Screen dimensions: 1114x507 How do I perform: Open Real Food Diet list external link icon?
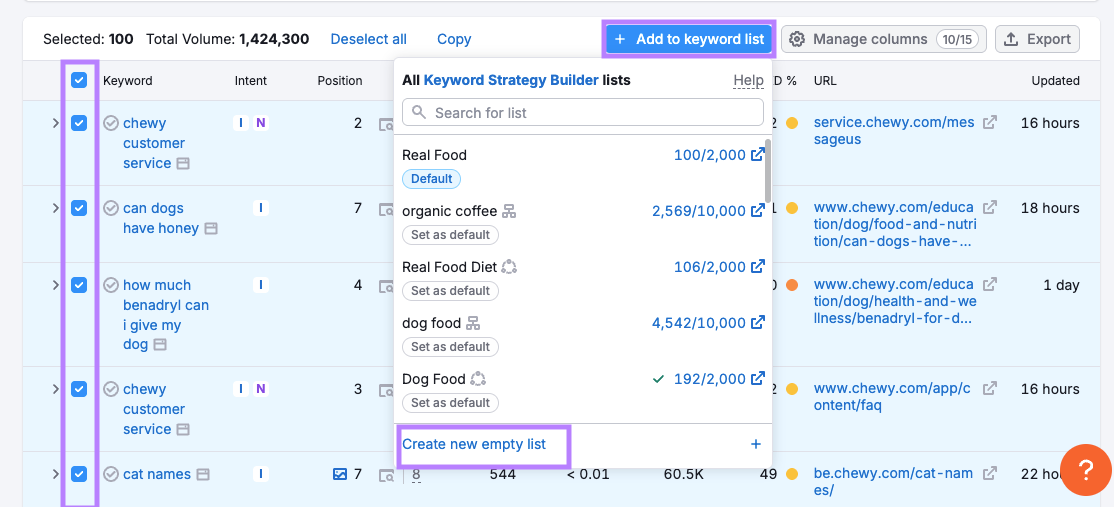pos(758,266)
